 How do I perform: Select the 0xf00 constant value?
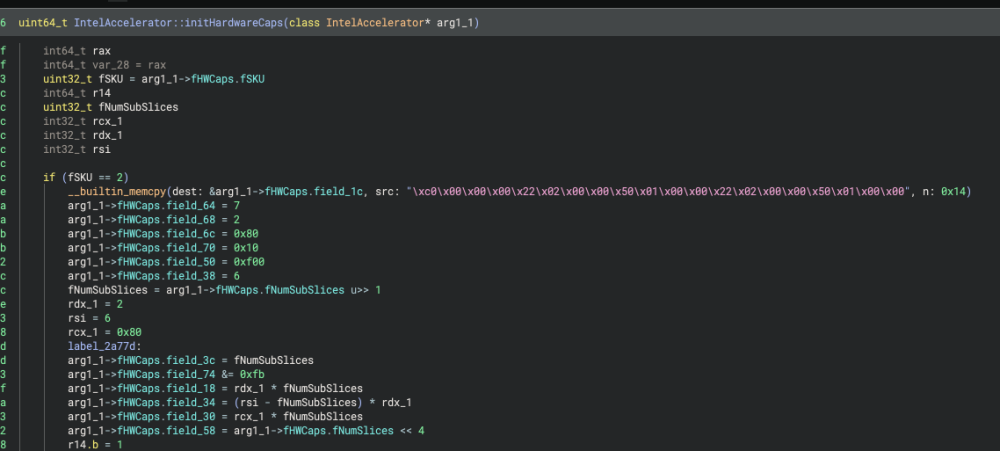(249, 262)
